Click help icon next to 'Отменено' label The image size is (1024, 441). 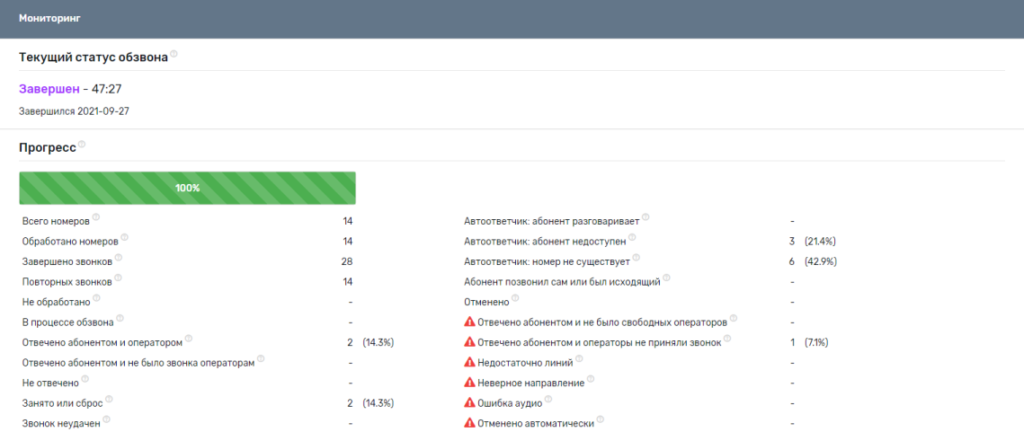click(x=516, y=298)
